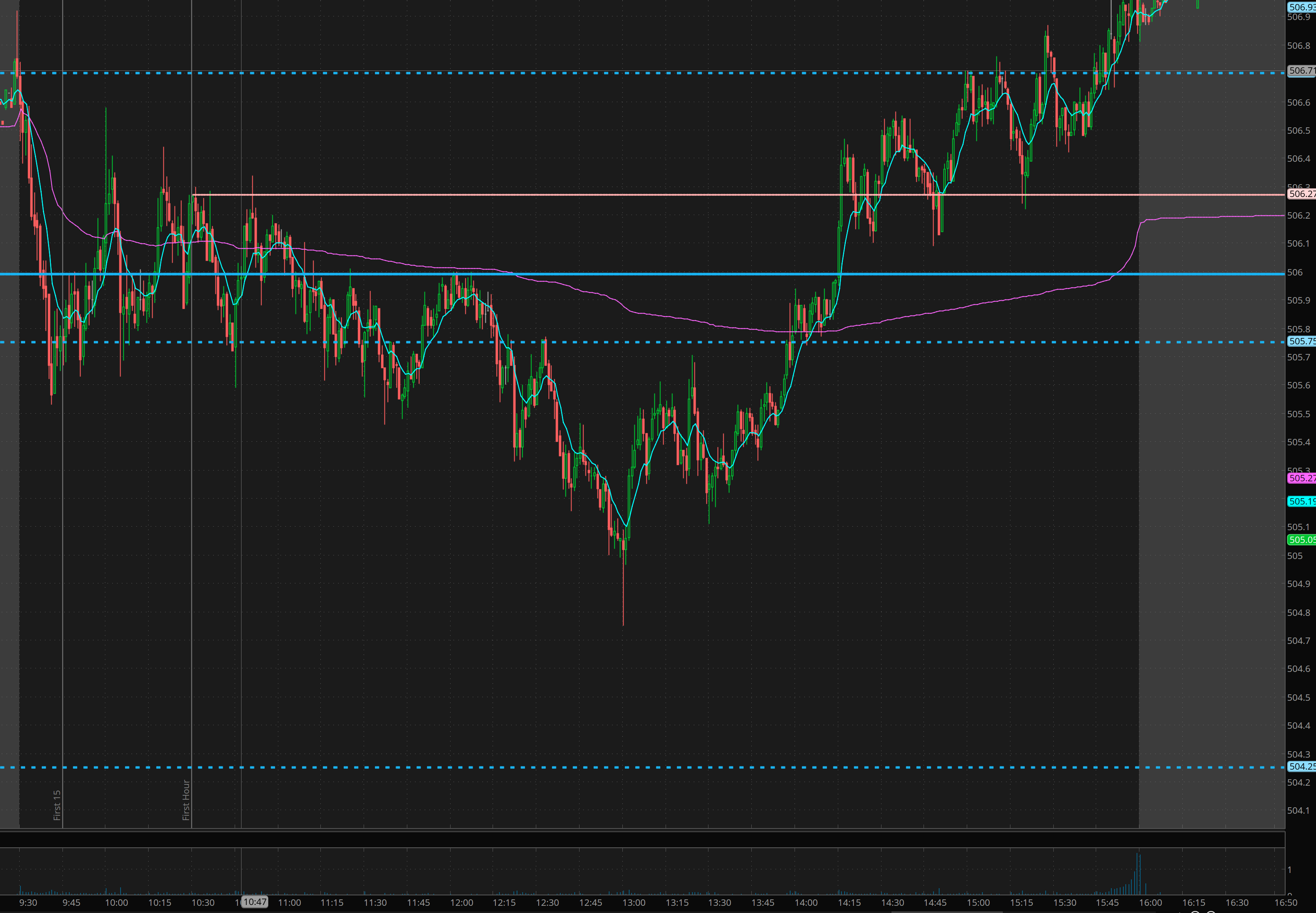Click the 506.5 price axis label
This screenshot has width=1316, height=913.
[1298, 131]
